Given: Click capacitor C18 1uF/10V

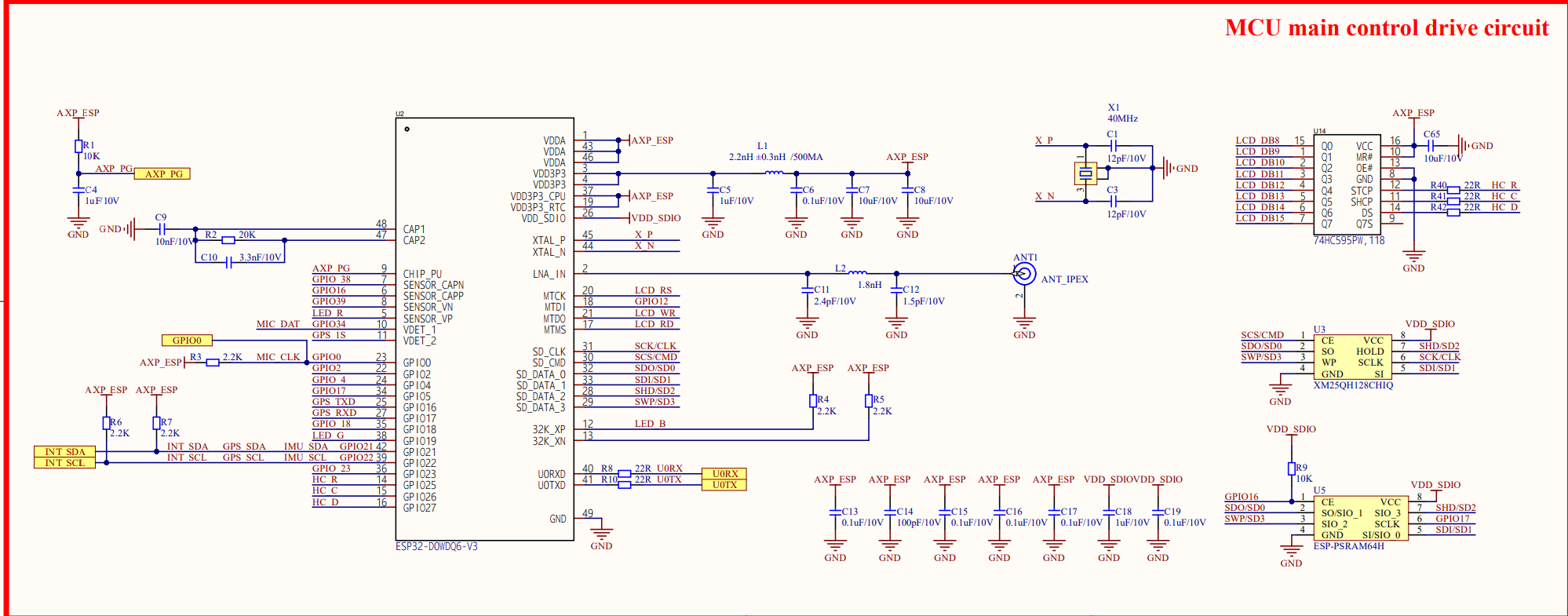Looking at the screenshot, I should click(1109, 512).
